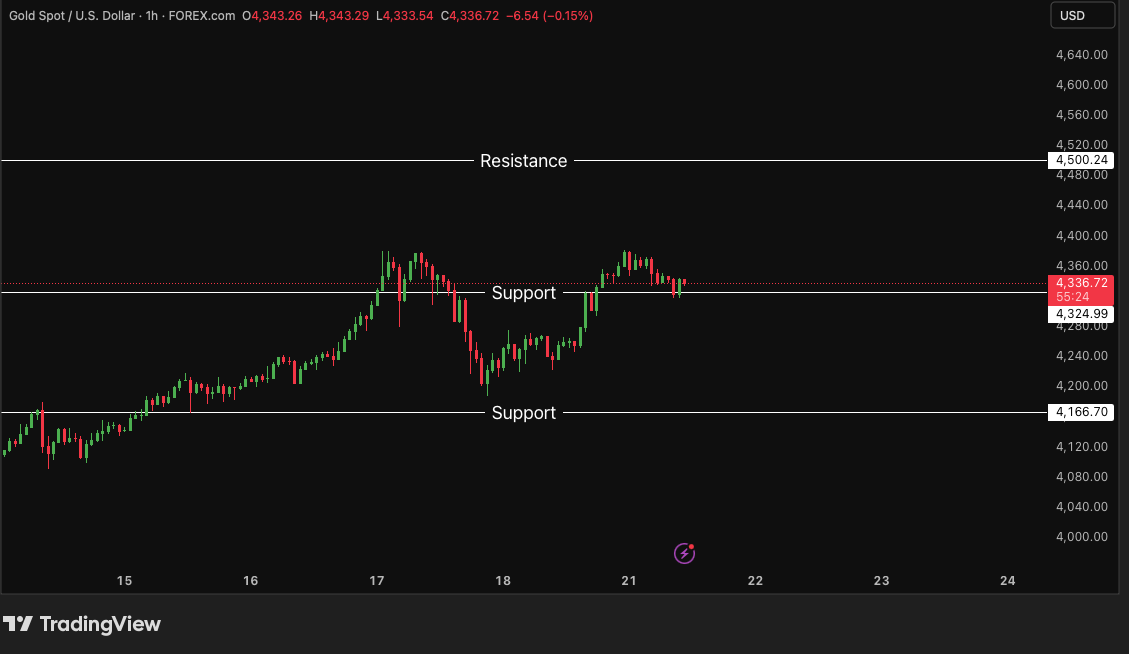
Task: Click date 17 on the time axis
Action: click(377, 580)
